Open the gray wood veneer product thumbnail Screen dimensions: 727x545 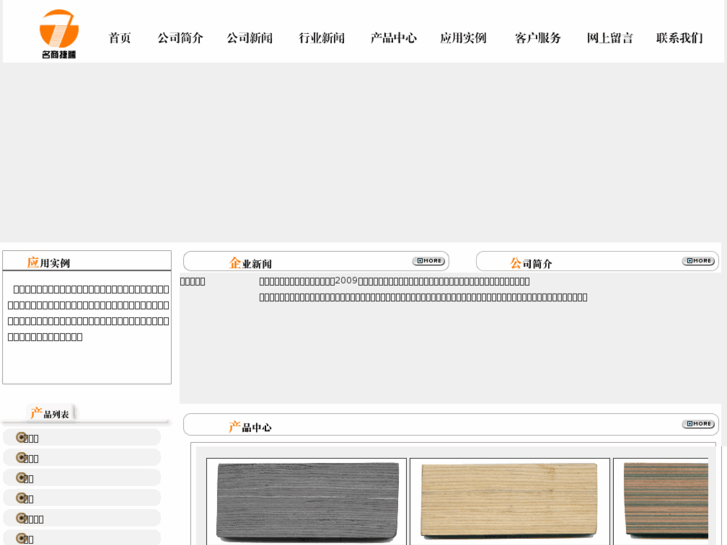306,502
